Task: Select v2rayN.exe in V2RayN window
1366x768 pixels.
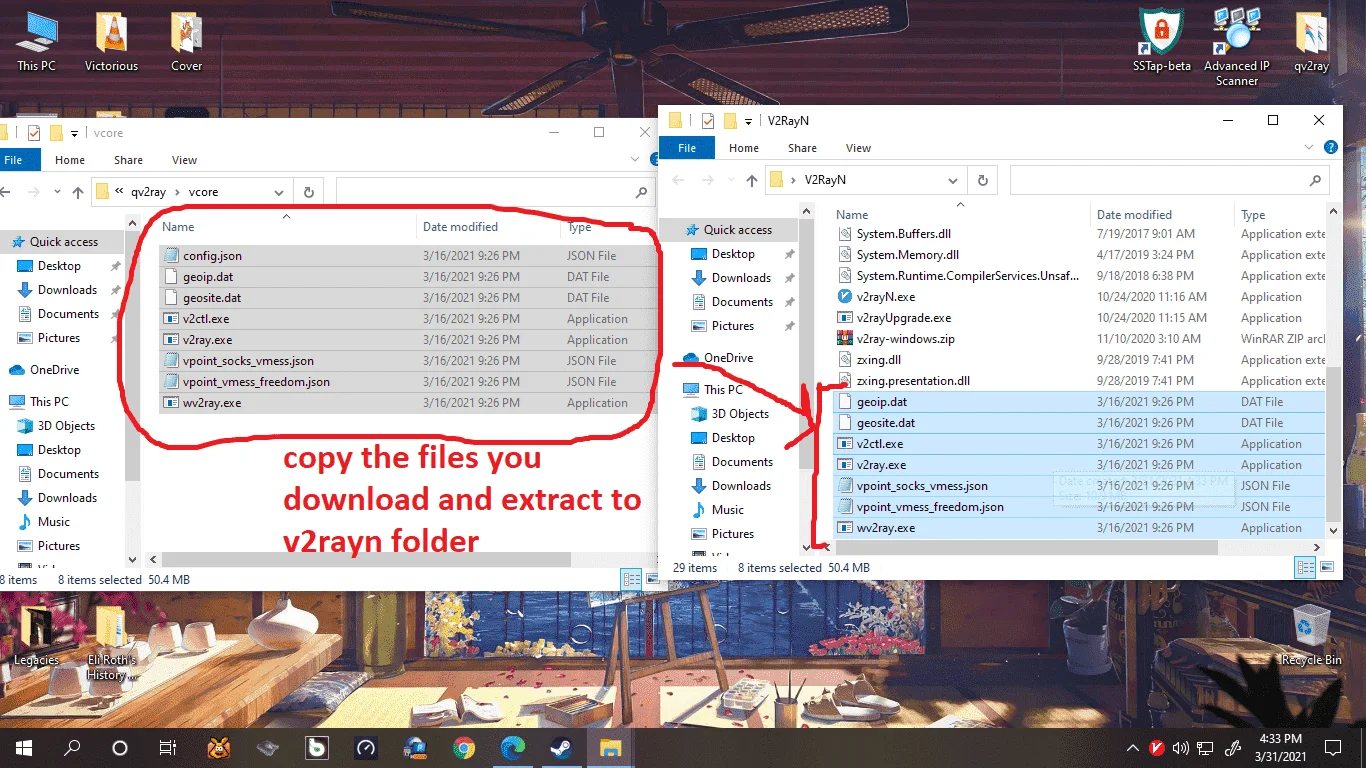Action: pyautogui.click(x=1080, y=297)
